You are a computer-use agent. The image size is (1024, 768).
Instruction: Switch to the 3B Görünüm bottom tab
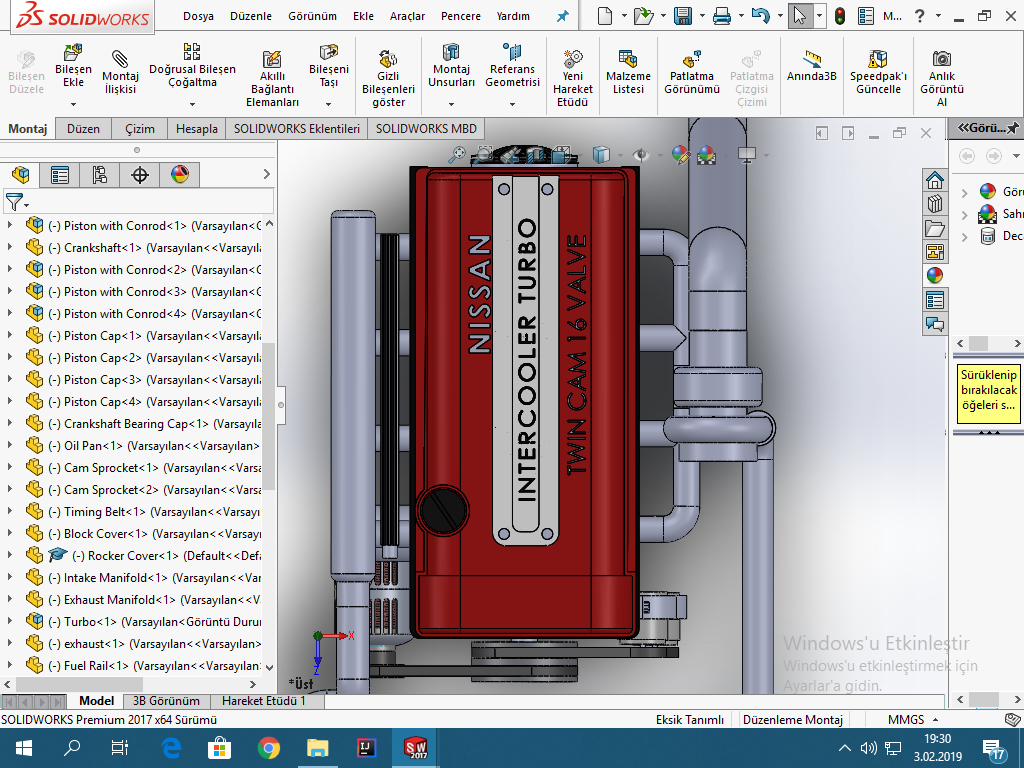click(x=166, y=701)
